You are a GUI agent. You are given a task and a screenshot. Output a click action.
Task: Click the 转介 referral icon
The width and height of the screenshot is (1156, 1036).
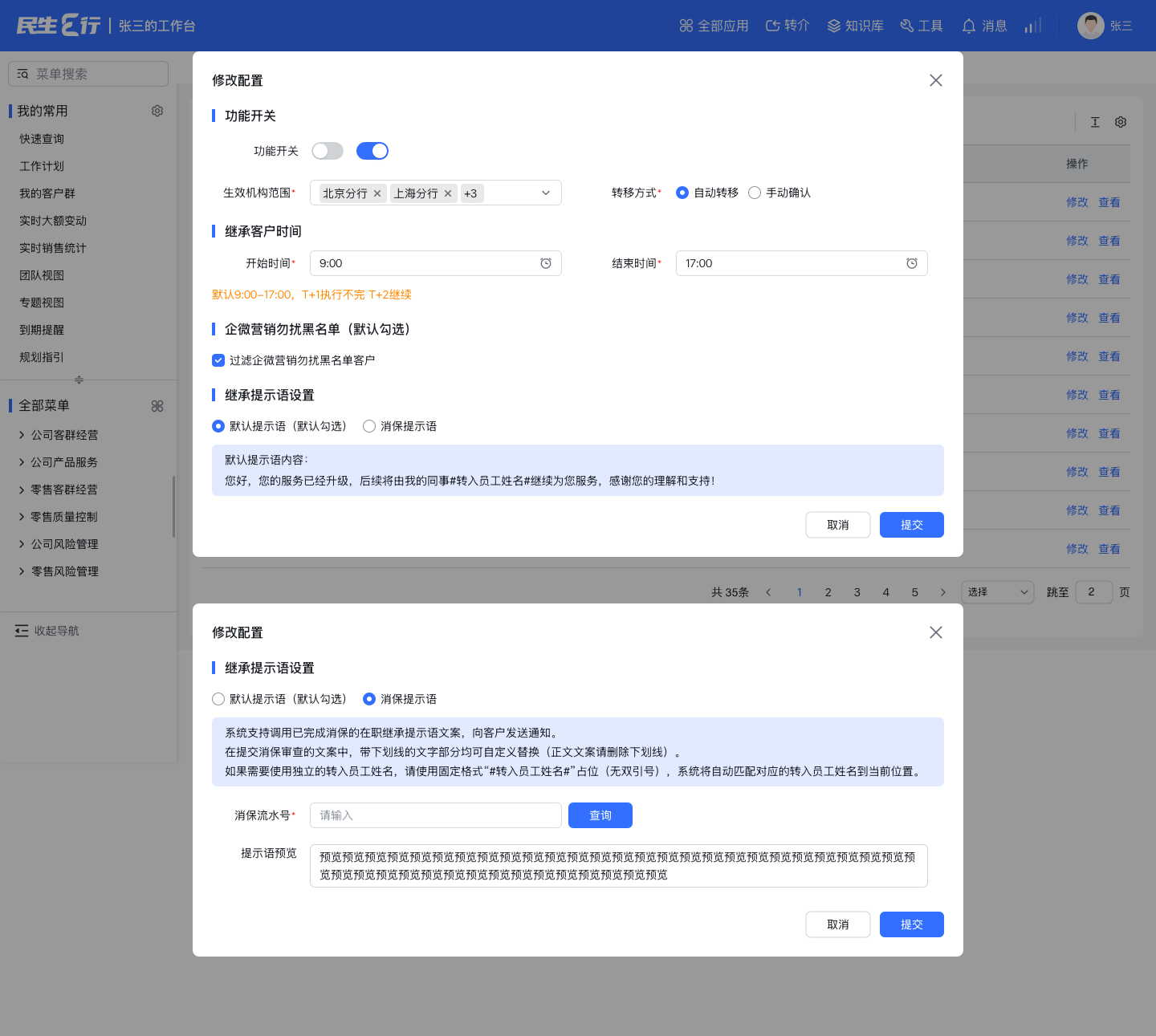[x=772, y=26]
